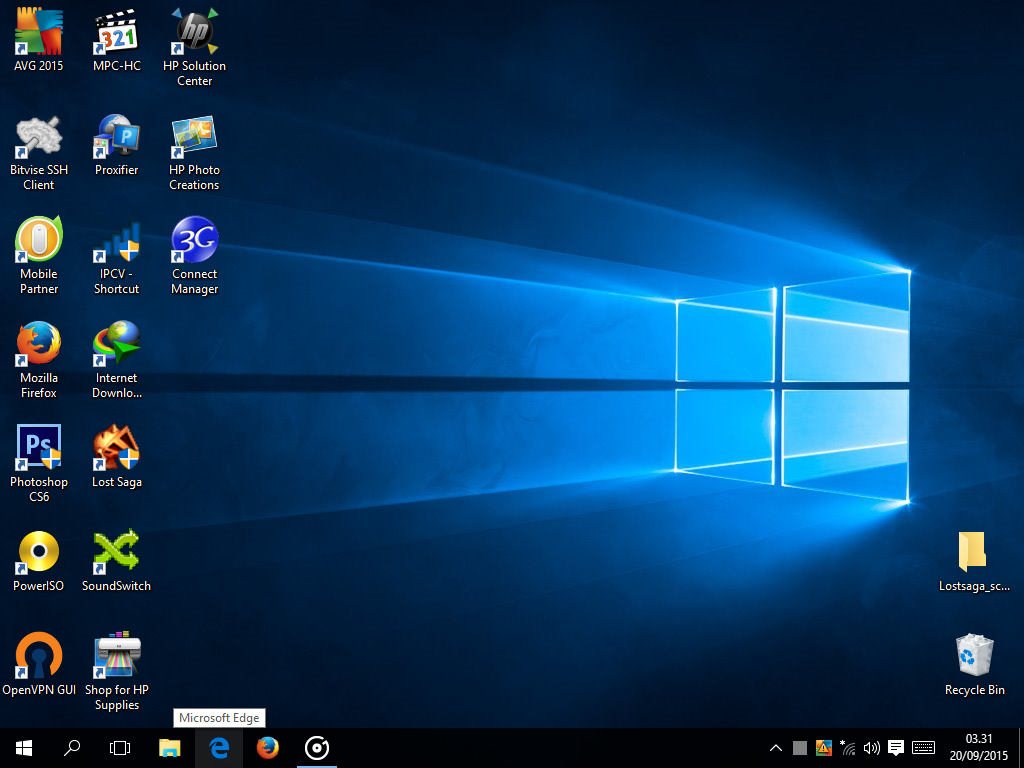Open taskbar search magnifier
Image resolution: width=1024 pixels, height=768 pixels.
[72, 748]
